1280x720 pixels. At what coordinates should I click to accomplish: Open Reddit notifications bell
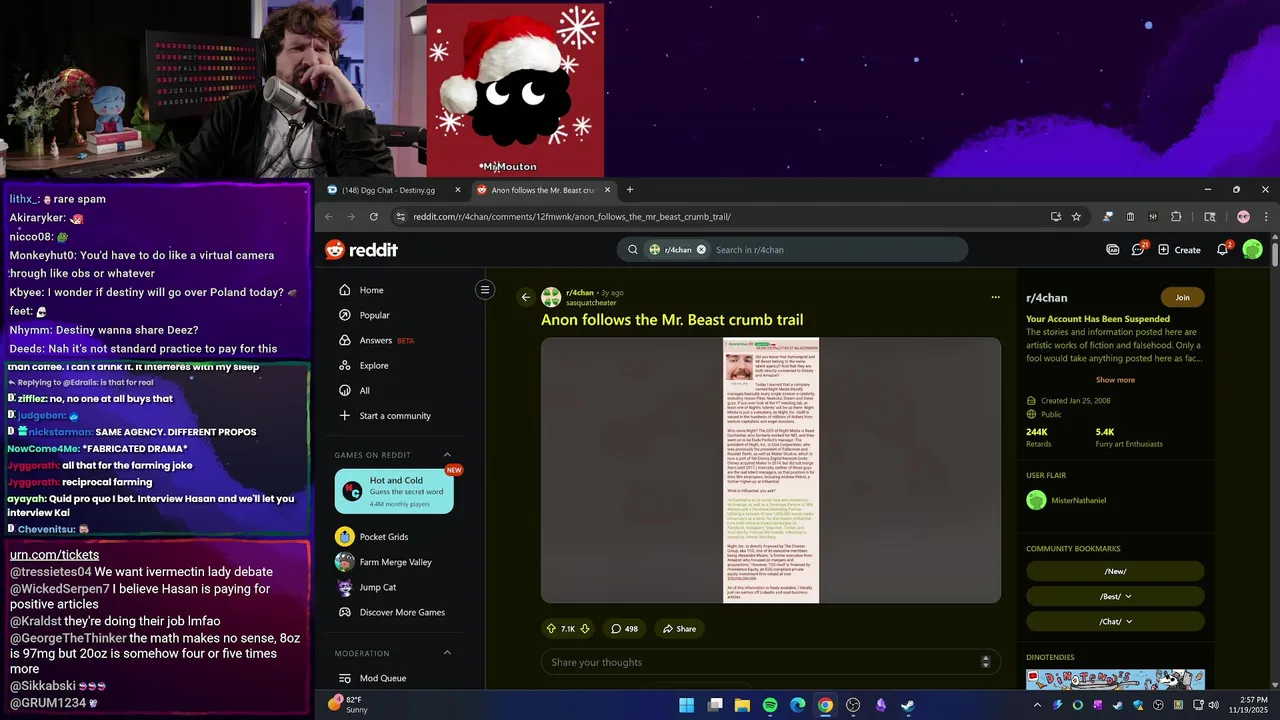[x=1222, y=249]
